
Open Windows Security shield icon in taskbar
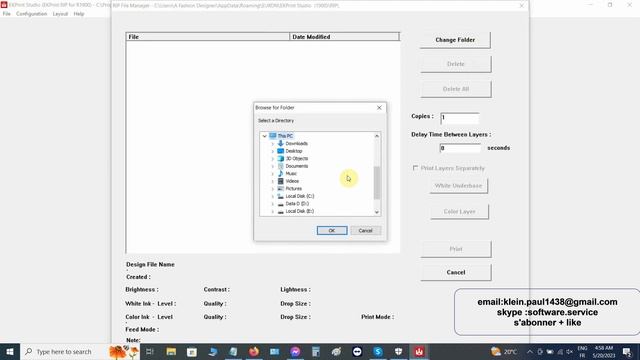click(398, 351)
